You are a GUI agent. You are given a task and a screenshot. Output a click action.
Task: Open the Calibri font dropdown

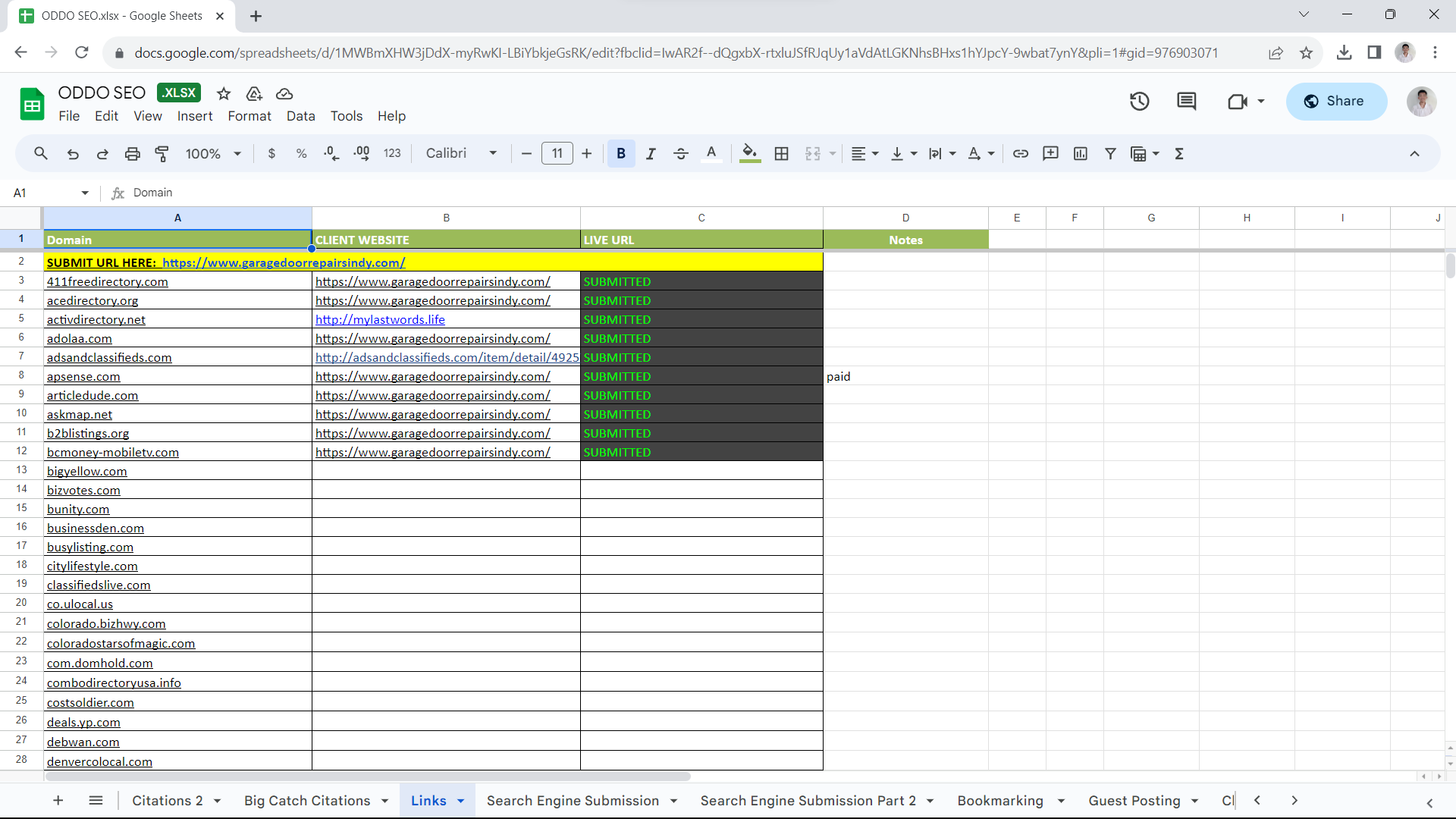point(461,154)
